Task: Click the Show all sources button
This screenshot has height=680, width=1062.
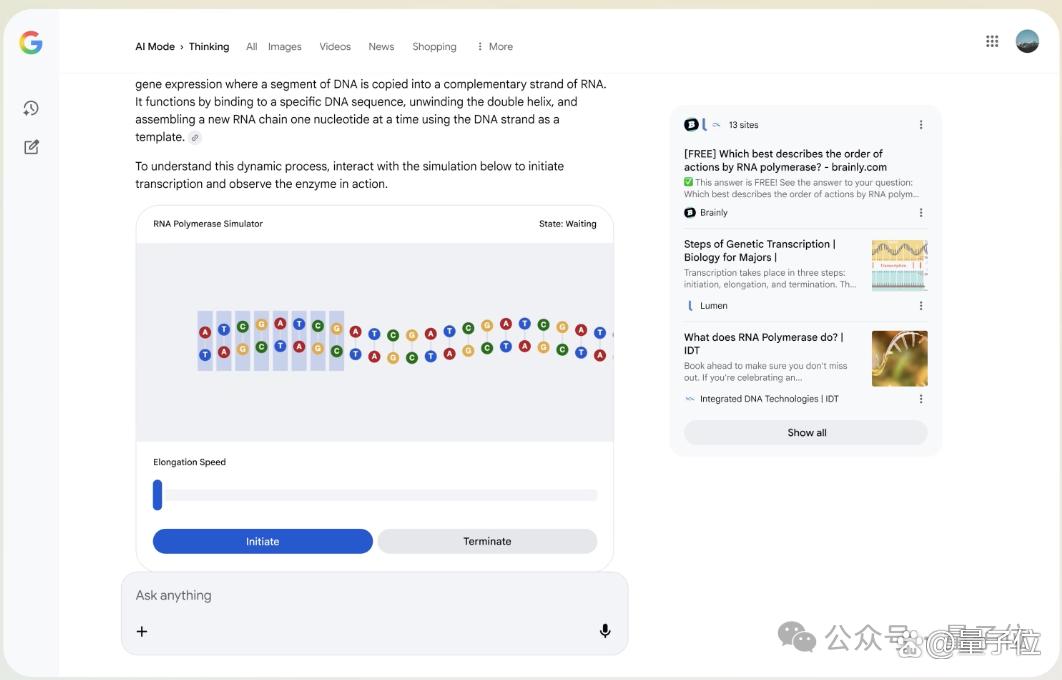Action: coord(805,432)
